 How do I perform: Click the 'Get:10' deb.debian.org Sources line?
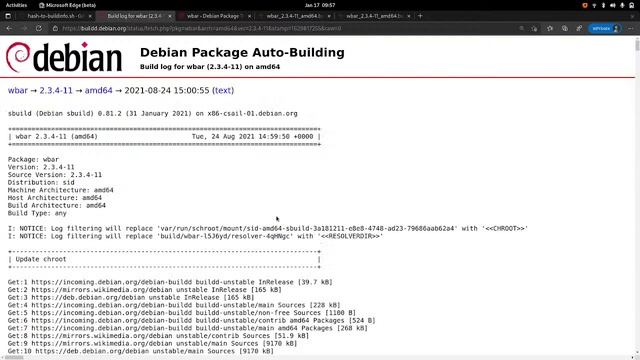[141, 351]
